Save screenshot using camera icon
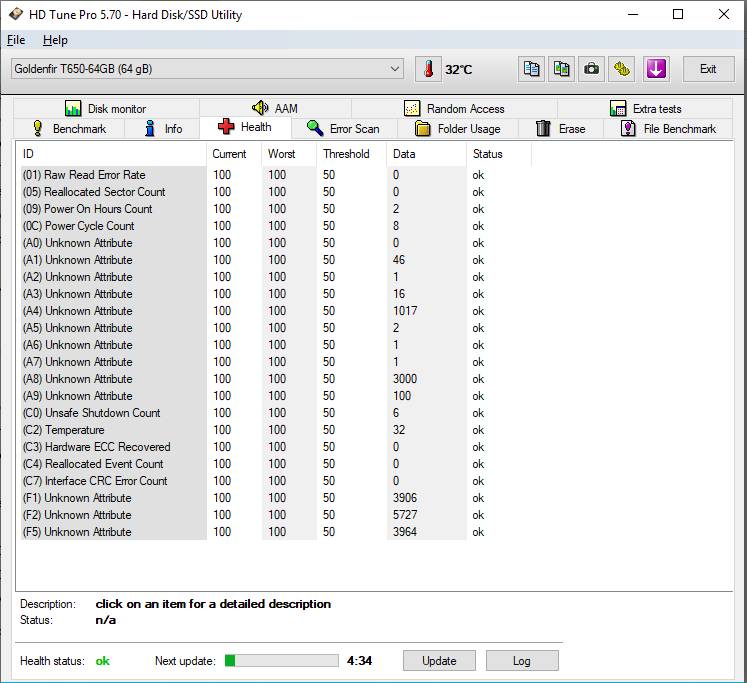747x683 pixels. (x=591, y=69)
